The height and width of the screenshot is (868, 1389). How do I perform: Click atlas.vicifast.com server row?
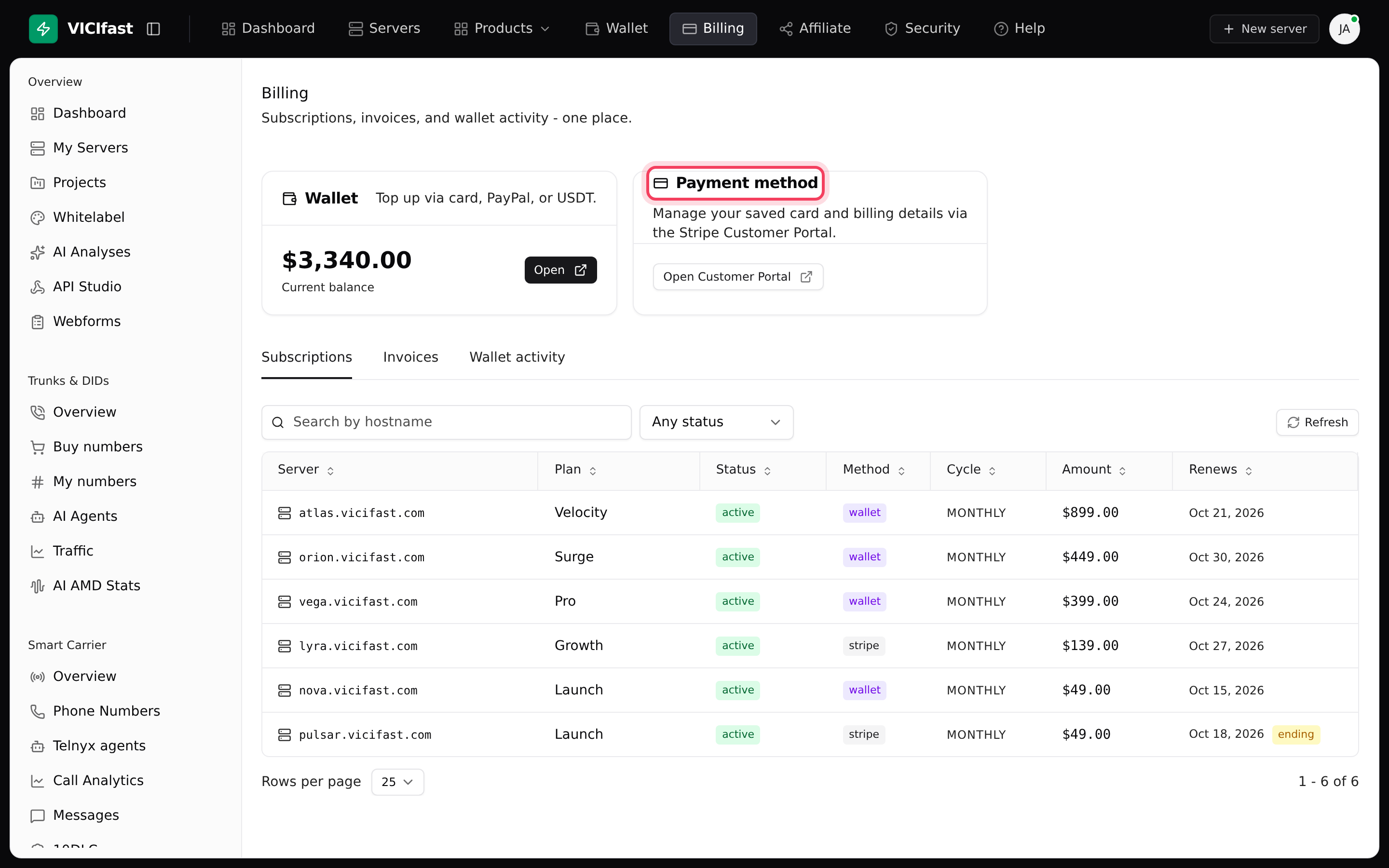tap(809, 513)
